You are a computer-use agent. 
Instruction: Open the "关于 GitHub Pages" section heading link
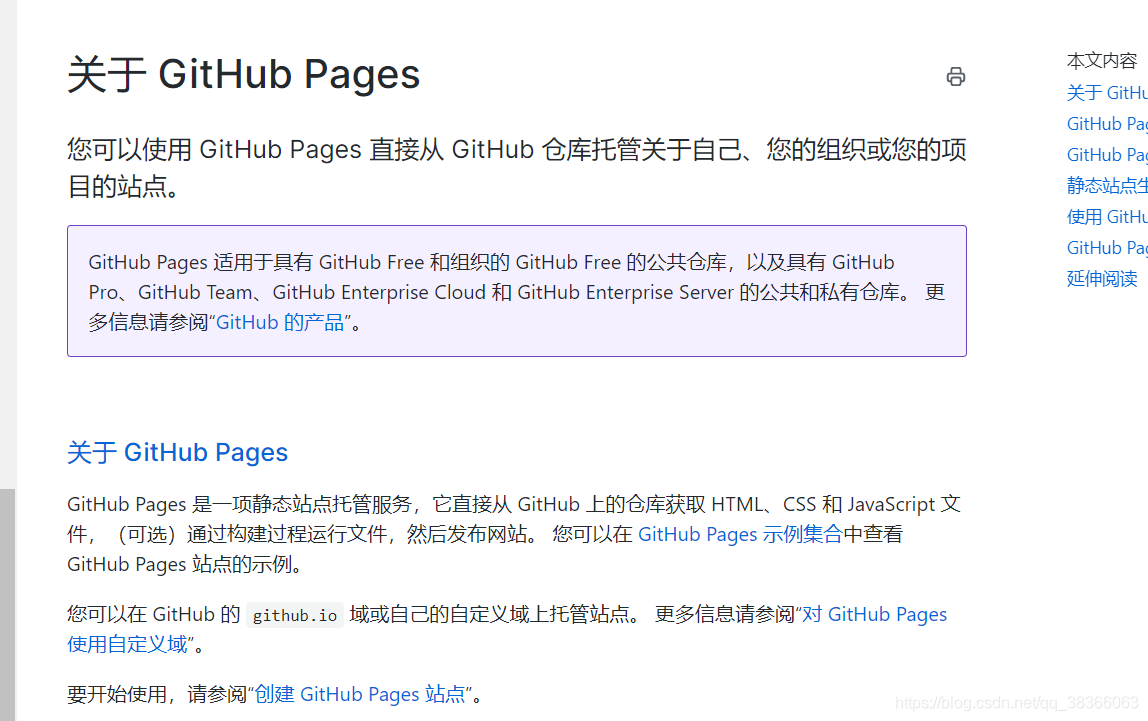(x=177, y=452)
